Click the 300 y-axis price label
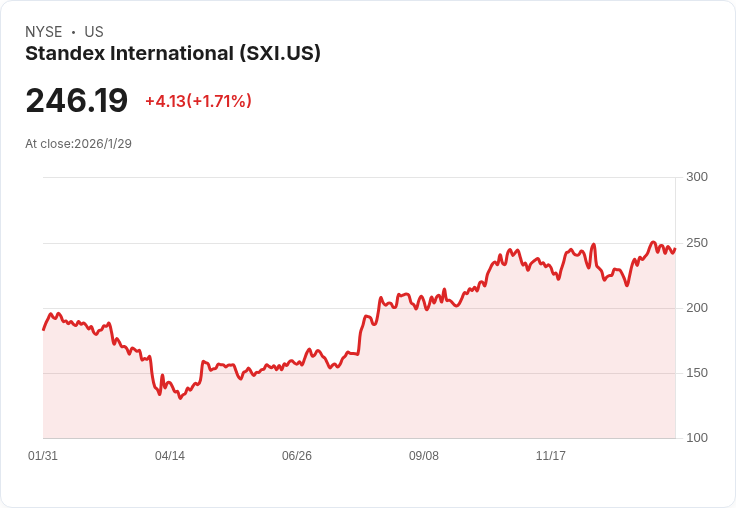This screenshot has width=736, height=508. point(696,177)
